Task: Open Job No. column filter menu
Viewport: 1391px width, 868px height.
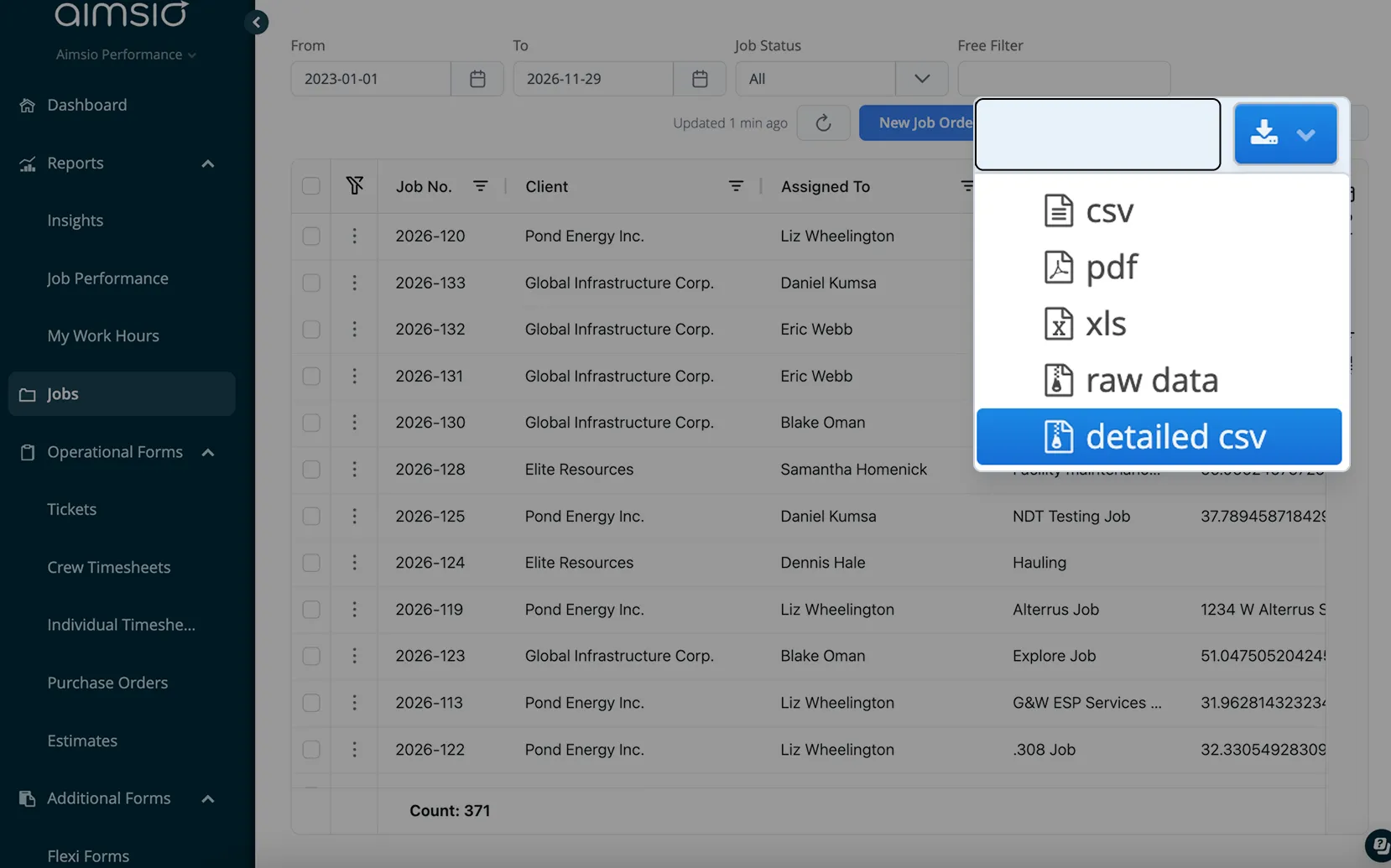Action: click(480, 186)
